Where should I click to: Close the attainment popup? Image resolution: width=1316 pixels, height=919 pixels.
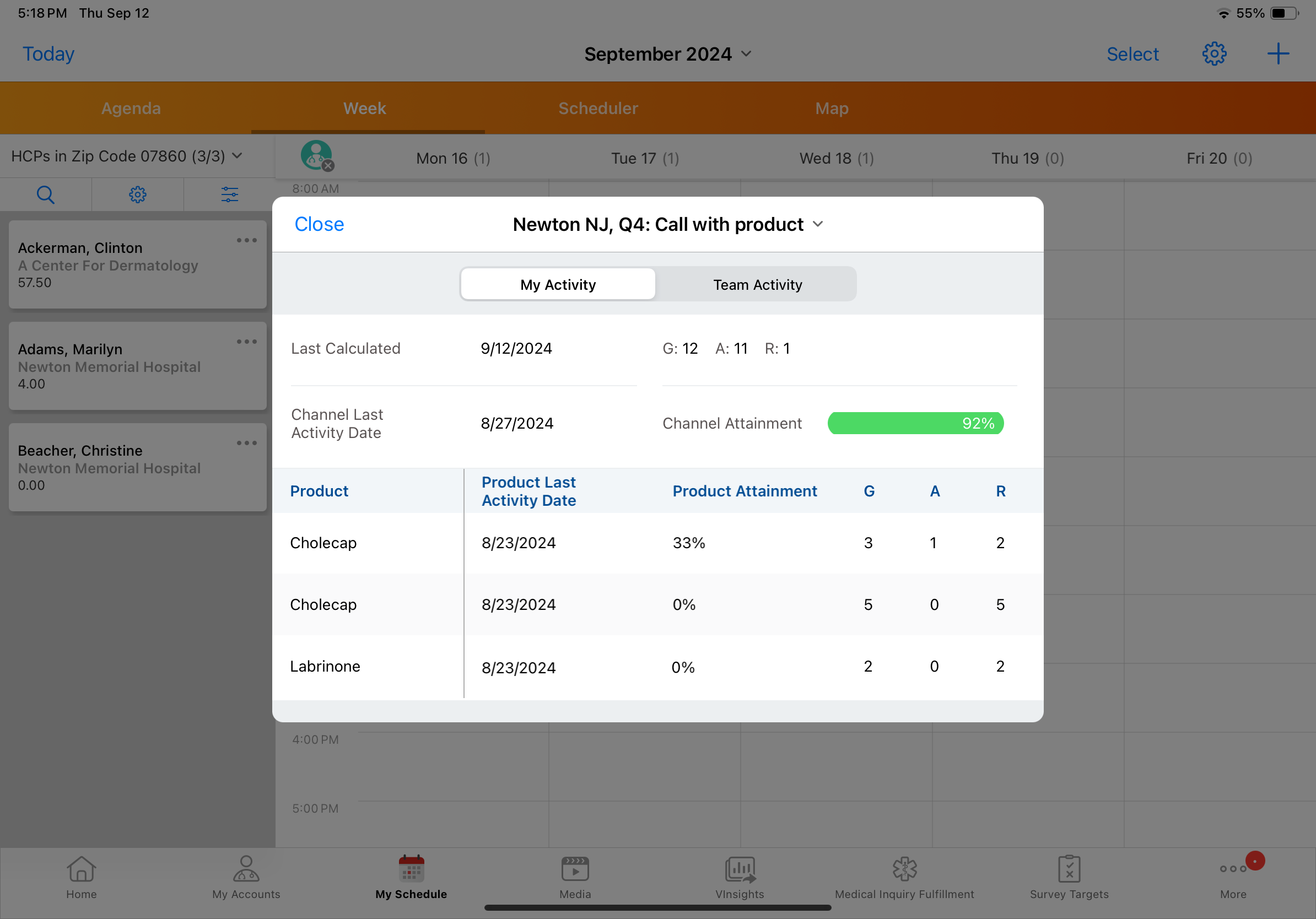pos(319,225)
